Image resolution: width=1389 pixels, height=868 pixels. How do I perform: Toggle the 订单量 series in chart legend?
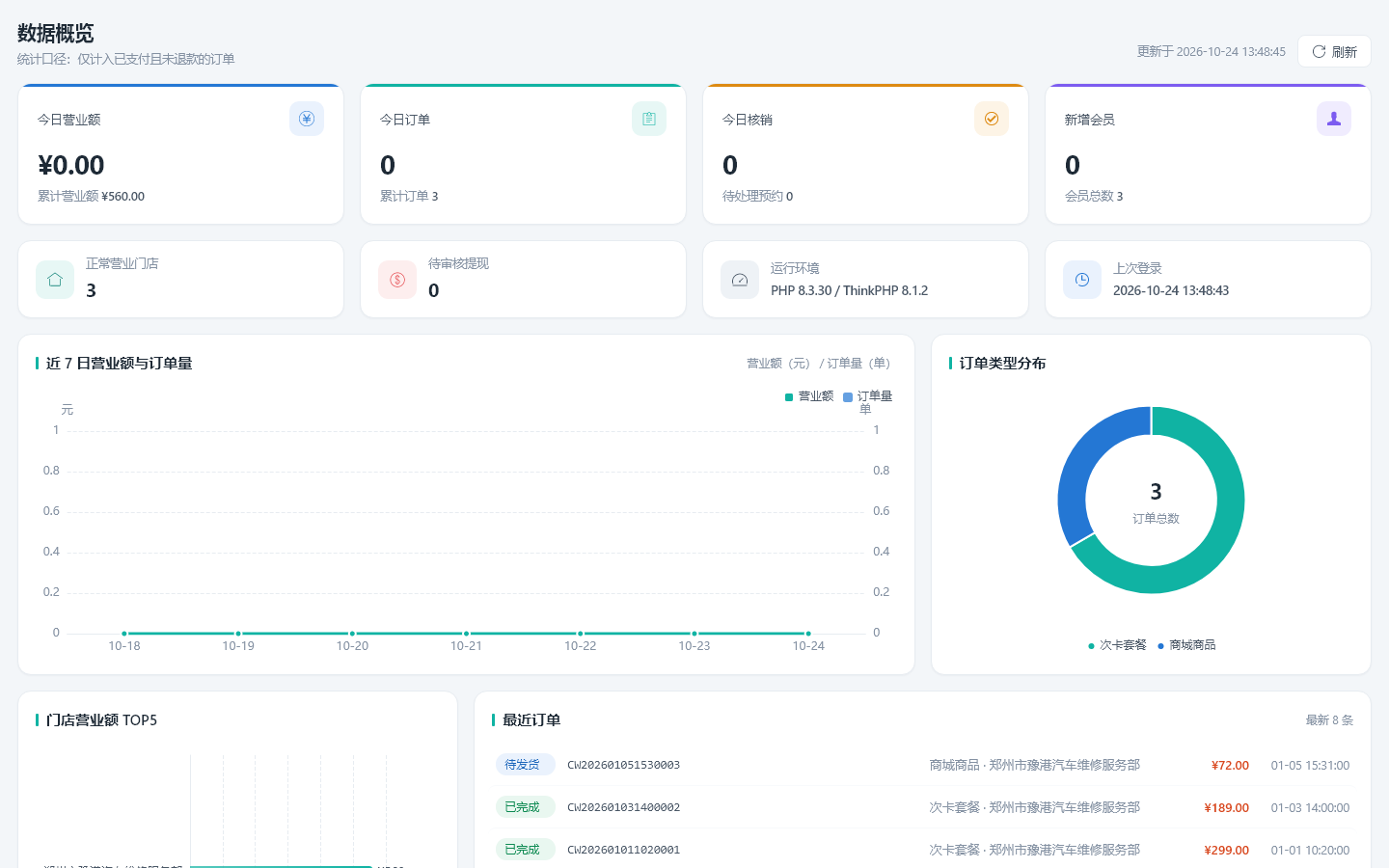coord(868,396)
